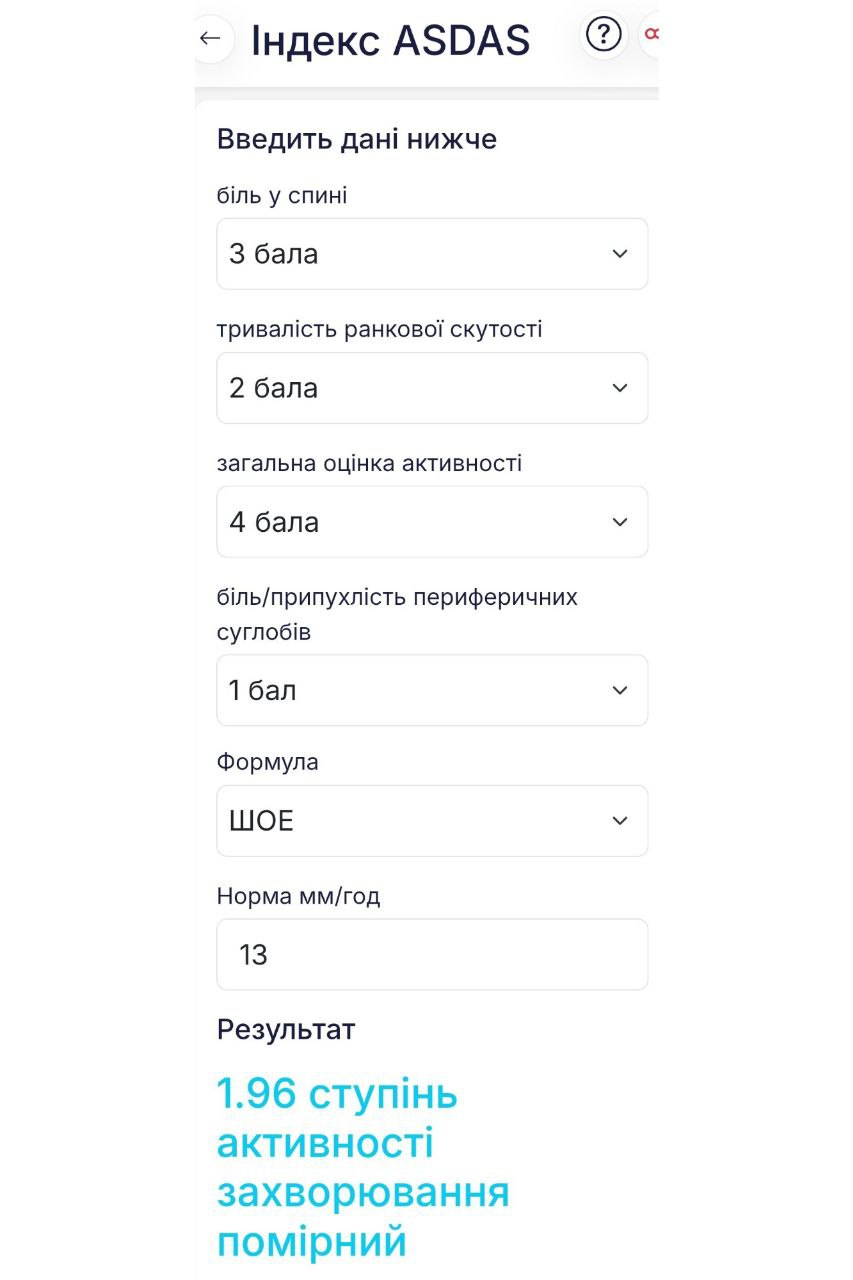The width and height of the screenshot is (853, 1280).
Task: Open the dropdown showing '4 бала'
Action: pos(400,522)
